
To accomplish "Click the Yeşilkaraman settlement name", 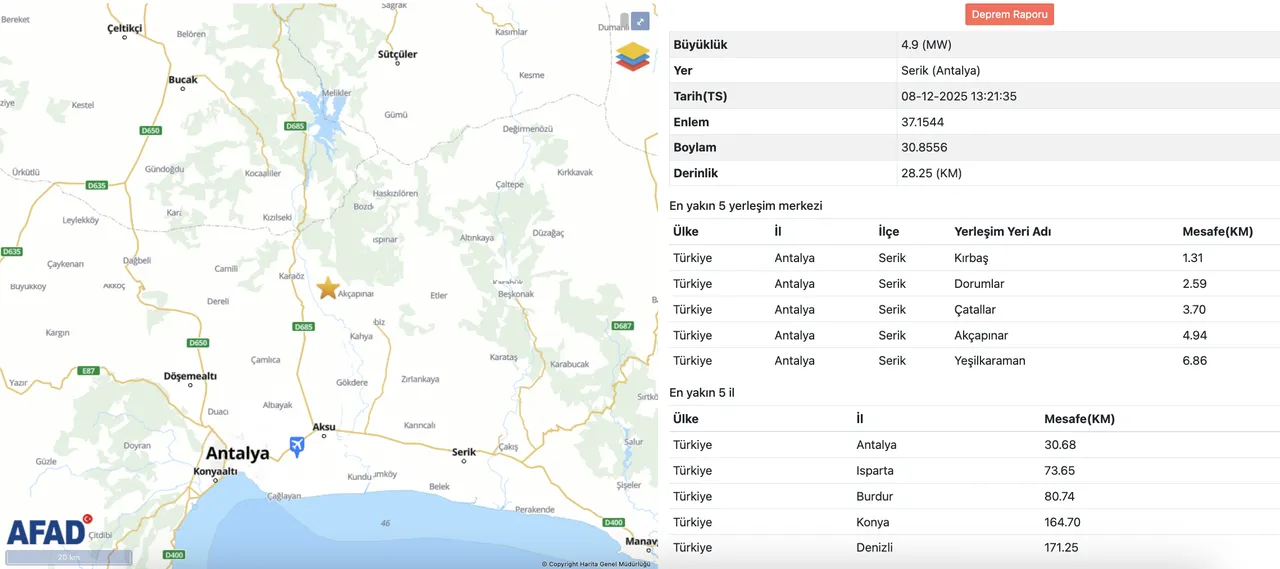I will [990, 360].
